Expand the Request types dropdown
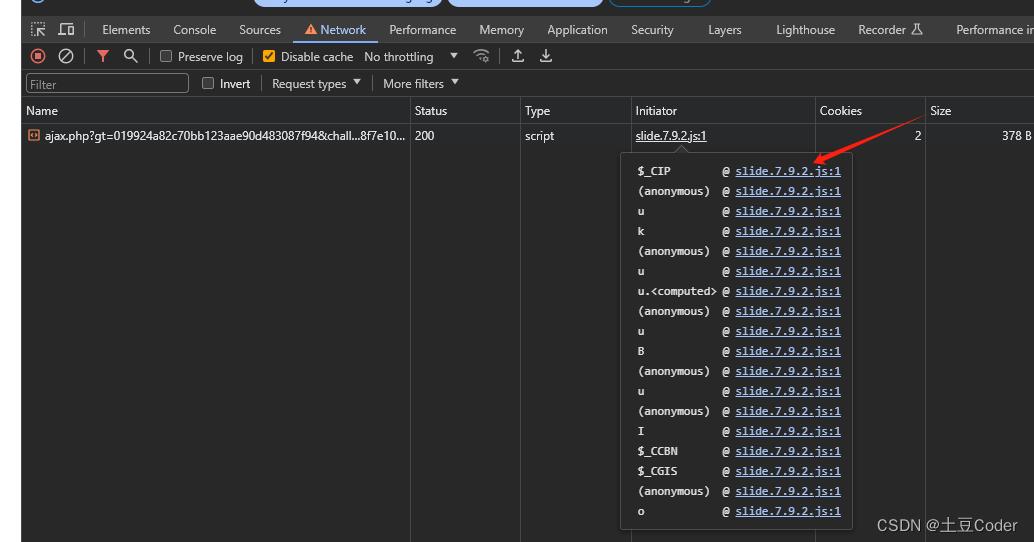The image size is (1034, 542). coord(316,84)
